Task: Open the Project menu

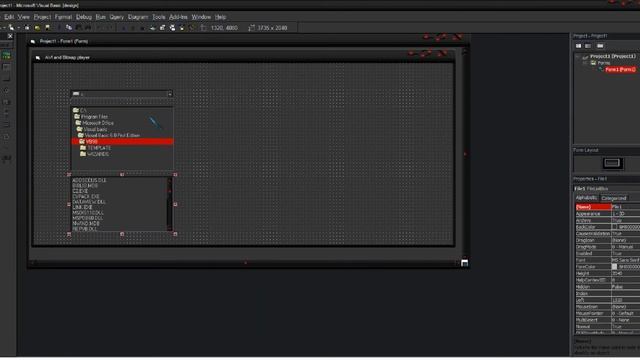Action: pyautogui.click(x=42, y=17)
